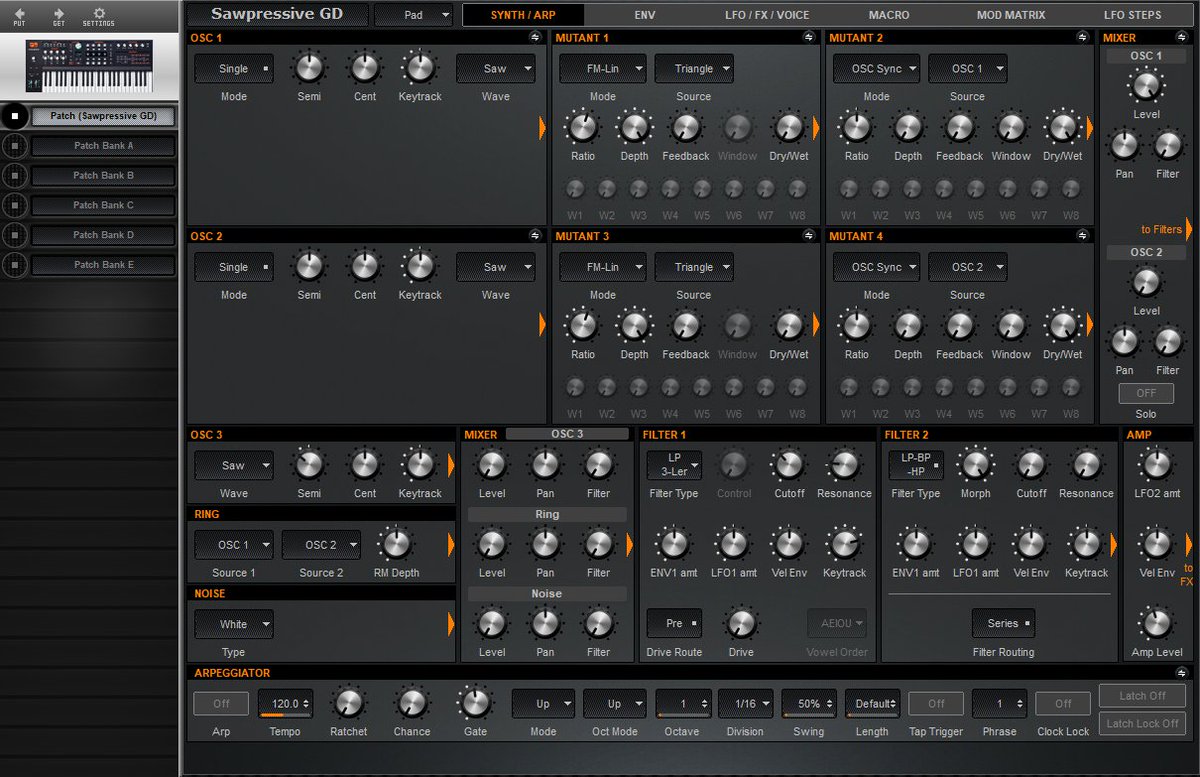Image resolution: width=1200 pixels, height=777 pixels.
Task: Select the Patch Bank A radio button
Action: 14,146
